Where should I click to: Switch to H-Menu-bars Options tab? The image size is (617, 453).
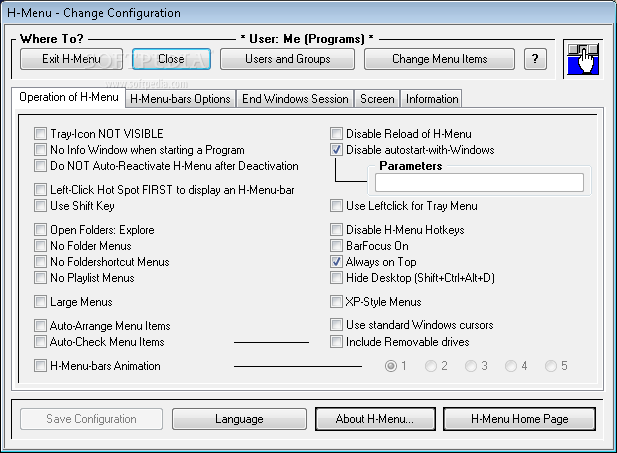[x=180, y=99]
